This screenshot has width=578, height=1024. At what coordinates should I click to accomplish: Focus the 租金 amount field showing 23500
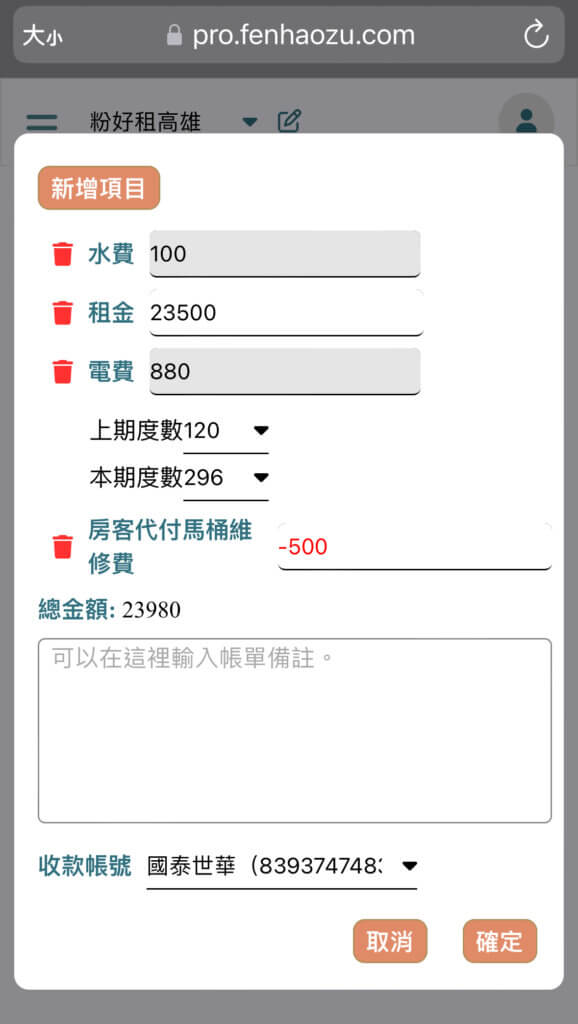click(x=286, y=313)
